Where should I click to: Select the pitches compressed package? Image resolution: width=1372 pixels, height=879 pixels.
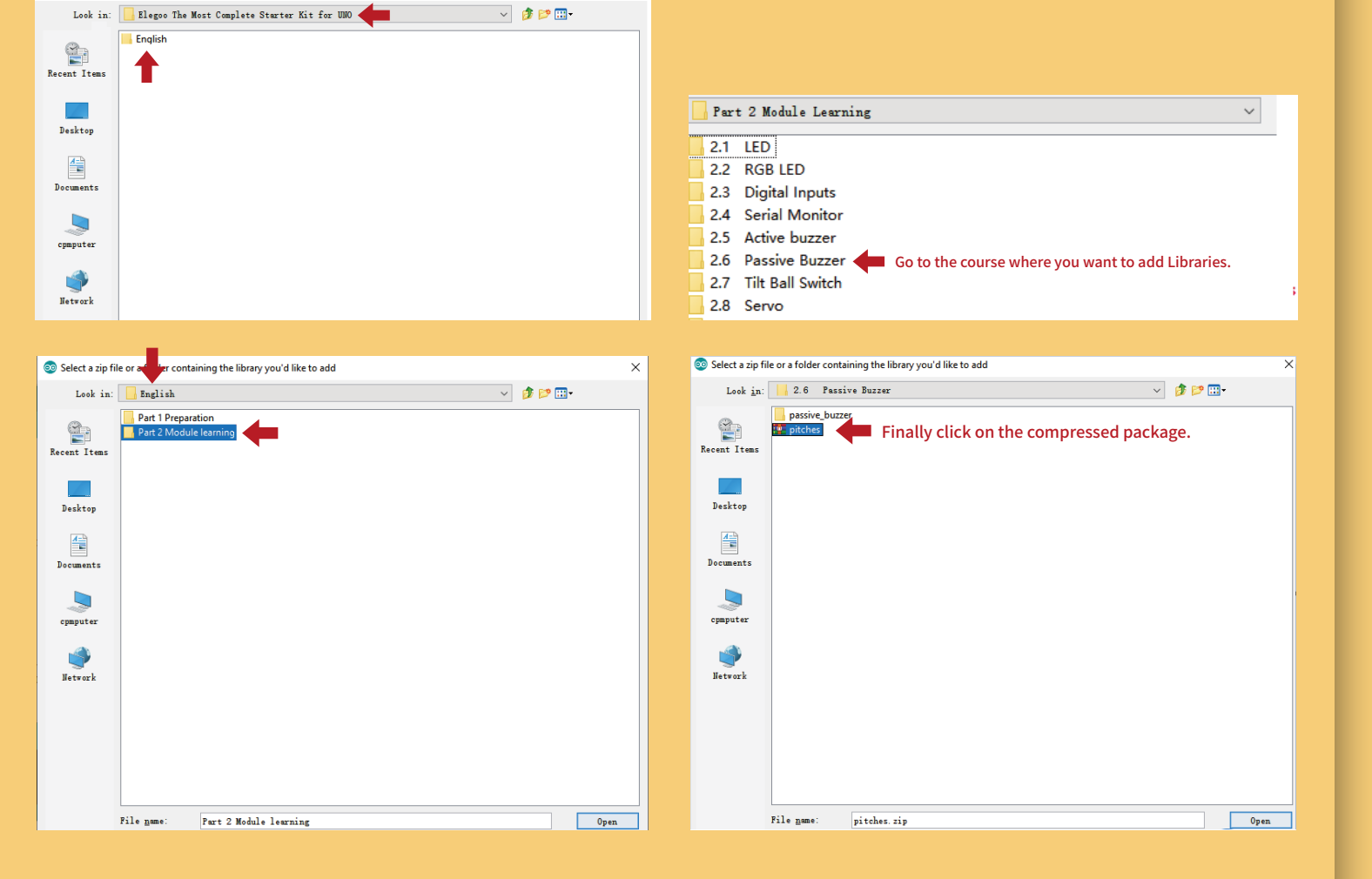click(x=797, y=430)
